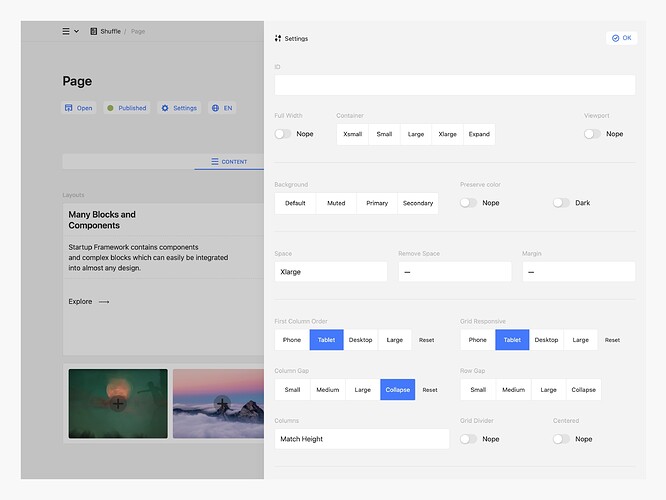Toggle the Grid Divider switch
This screenshot has width=666, height=500.
468,439
